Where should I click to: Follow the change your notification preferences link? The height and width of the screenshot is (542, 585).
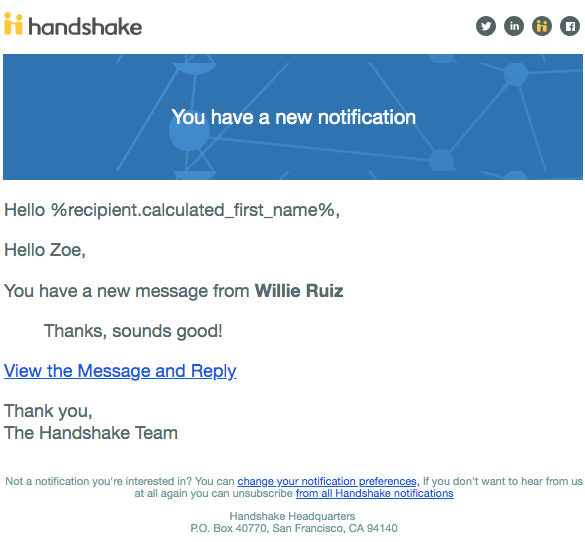328,481
